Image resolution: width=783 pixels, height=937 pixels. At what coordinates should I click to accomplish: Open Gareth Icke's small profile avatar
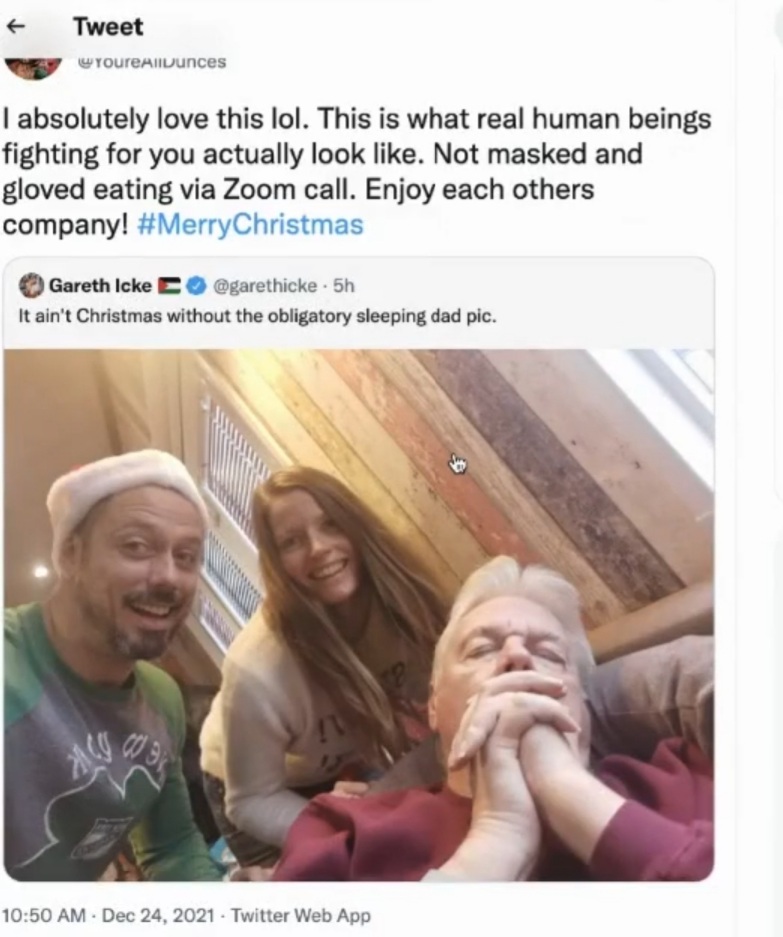[x=33, y=286]
